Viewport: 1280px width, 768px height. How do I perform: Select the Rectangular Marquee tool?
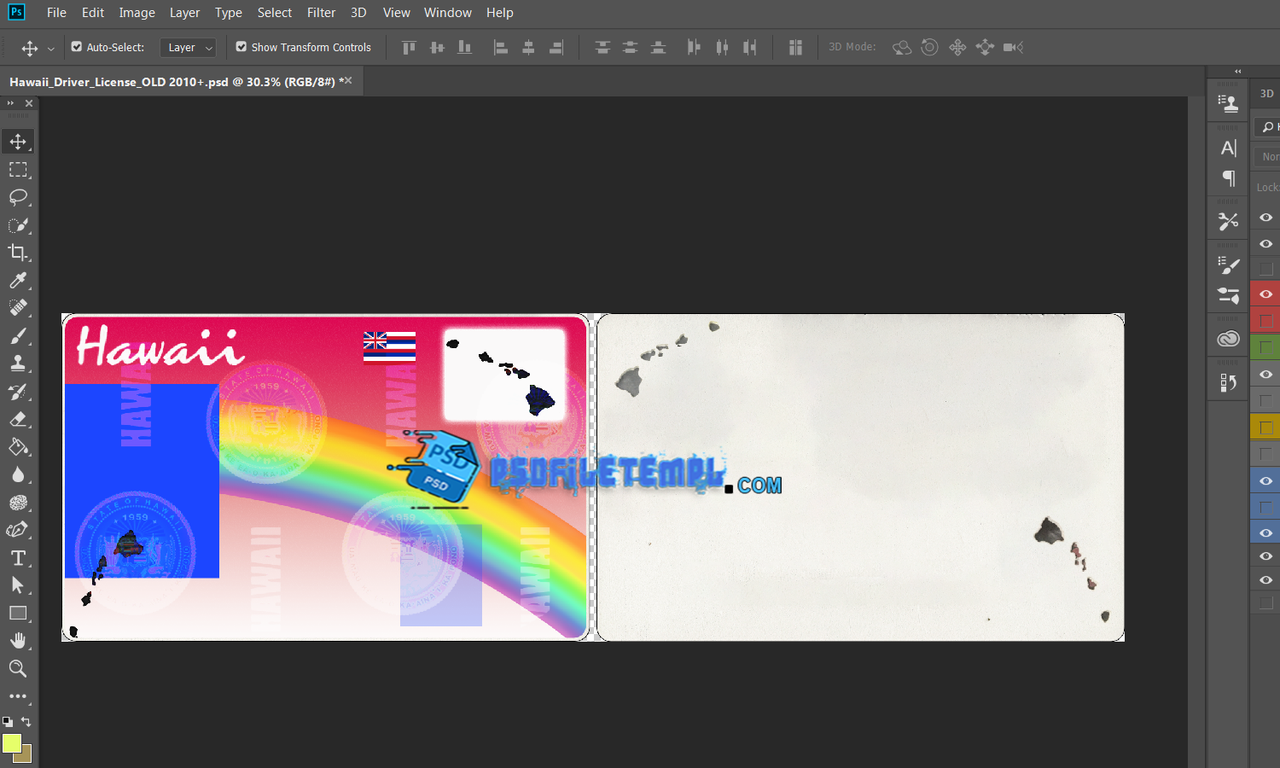(x=18, y=169)
